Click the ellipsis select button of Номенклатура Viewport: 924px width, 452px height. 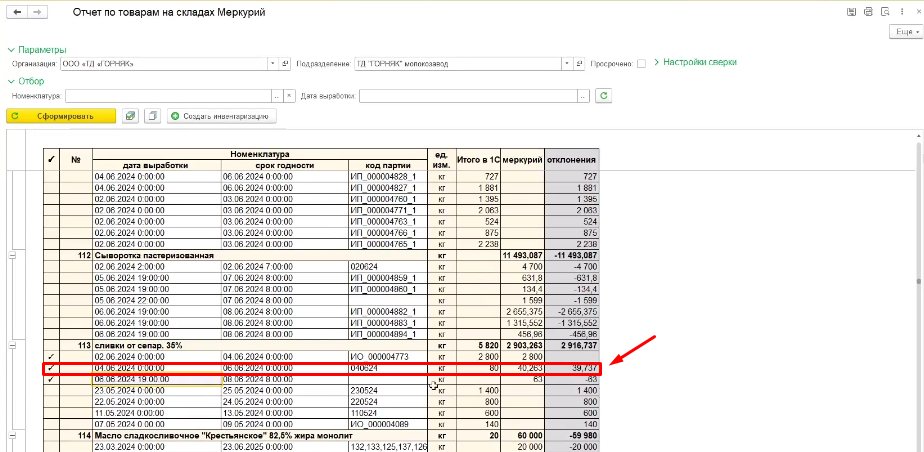pos(277,95)
